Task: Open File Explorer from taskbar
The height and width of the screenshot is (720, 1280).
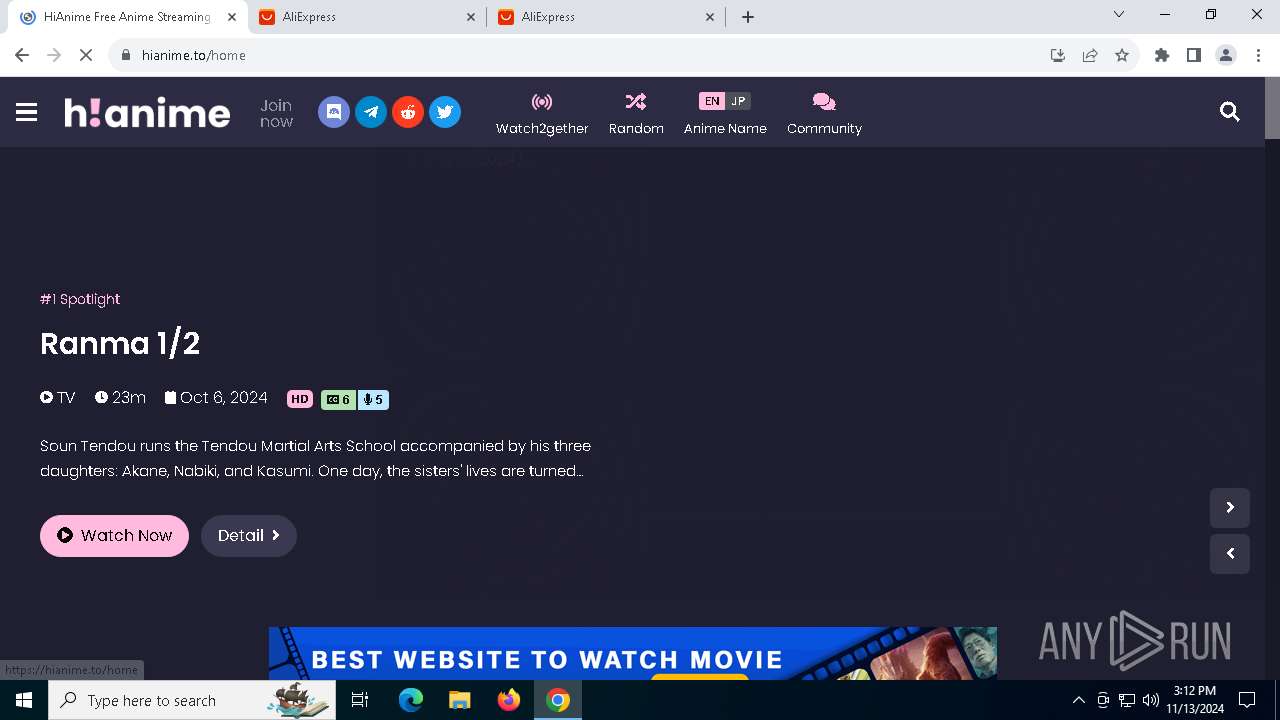Action: tap(459, 700)
